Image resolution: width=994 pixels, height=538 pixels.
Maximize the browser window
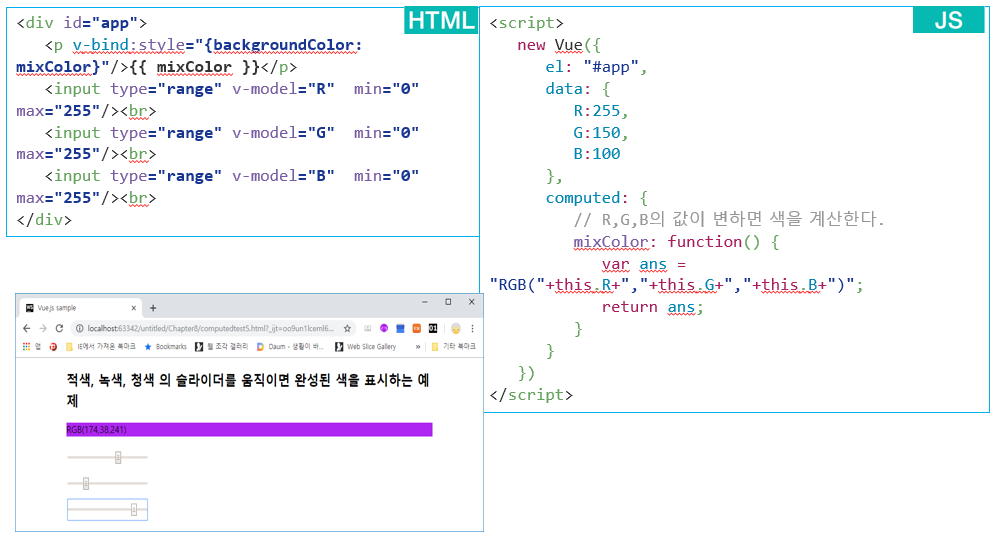point(448,302)
